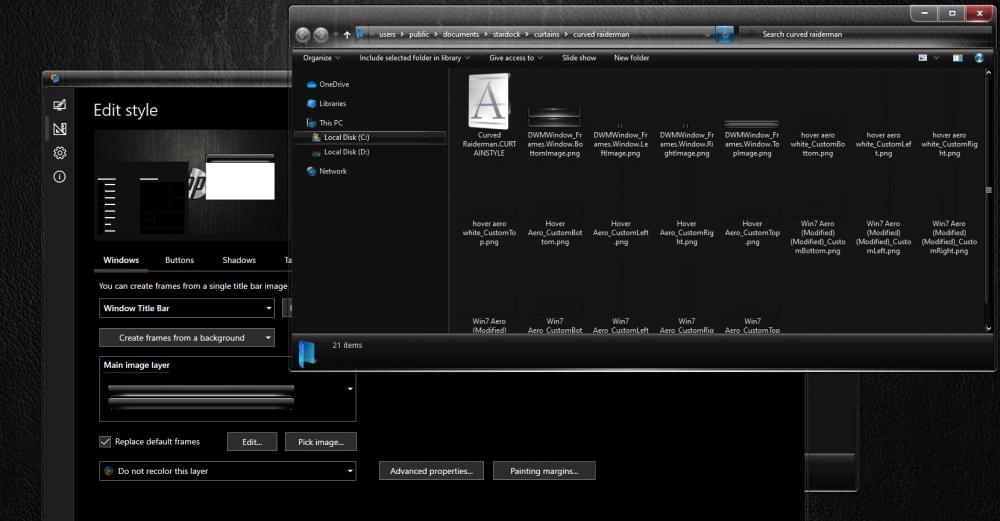The height and width of the screenshot is (521, 1000).
Task: Click the About info icon in sidebar
Action: (60, 177)
